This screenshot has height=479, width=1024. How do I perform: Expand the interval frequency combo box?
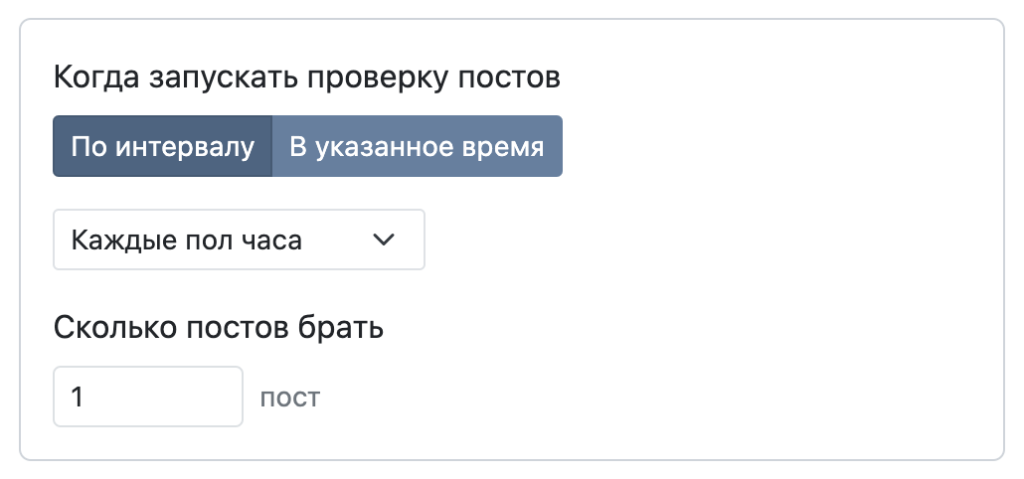pyautogui.click(x=238, y=240)
